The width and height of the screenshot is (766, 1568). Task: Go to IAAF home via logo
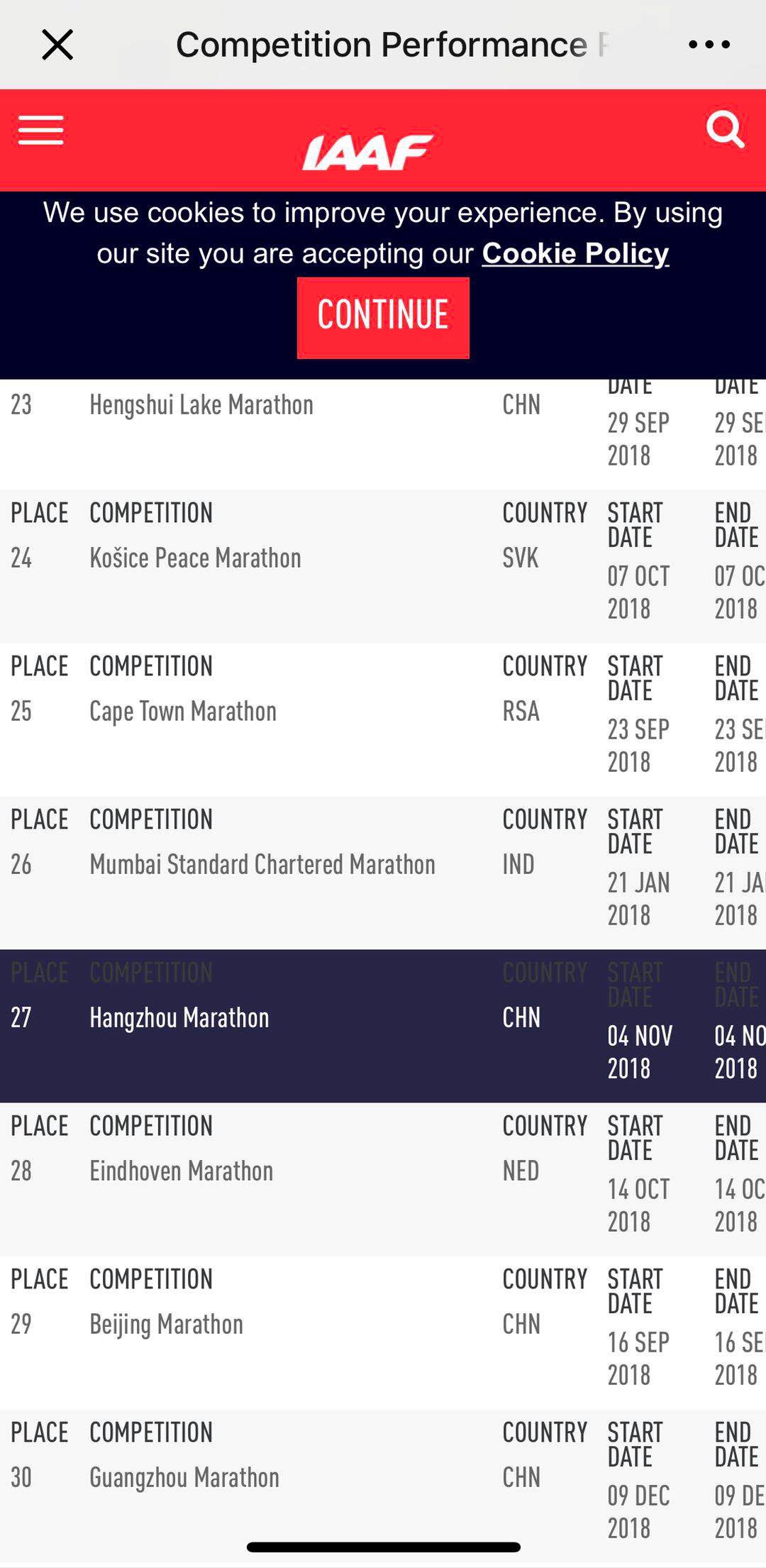click(367, 153)
